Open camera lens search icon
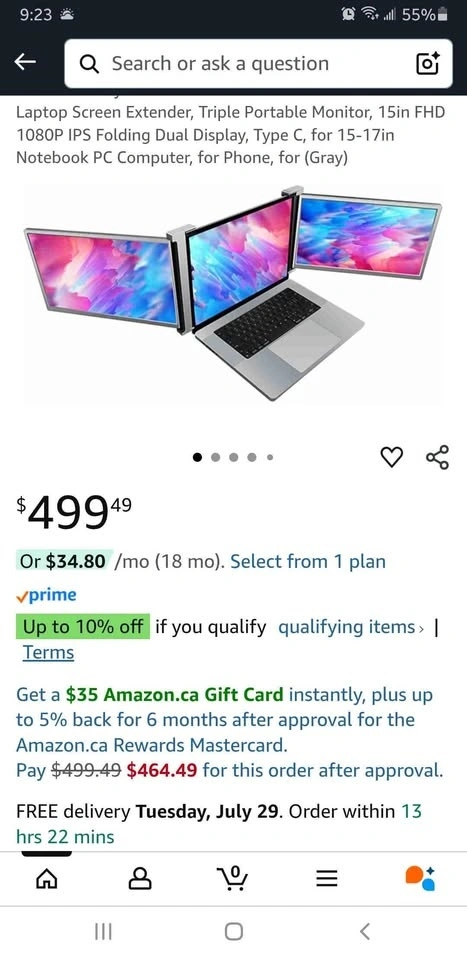Viewport: 467px width, 960px height. [x=427, y=64]
